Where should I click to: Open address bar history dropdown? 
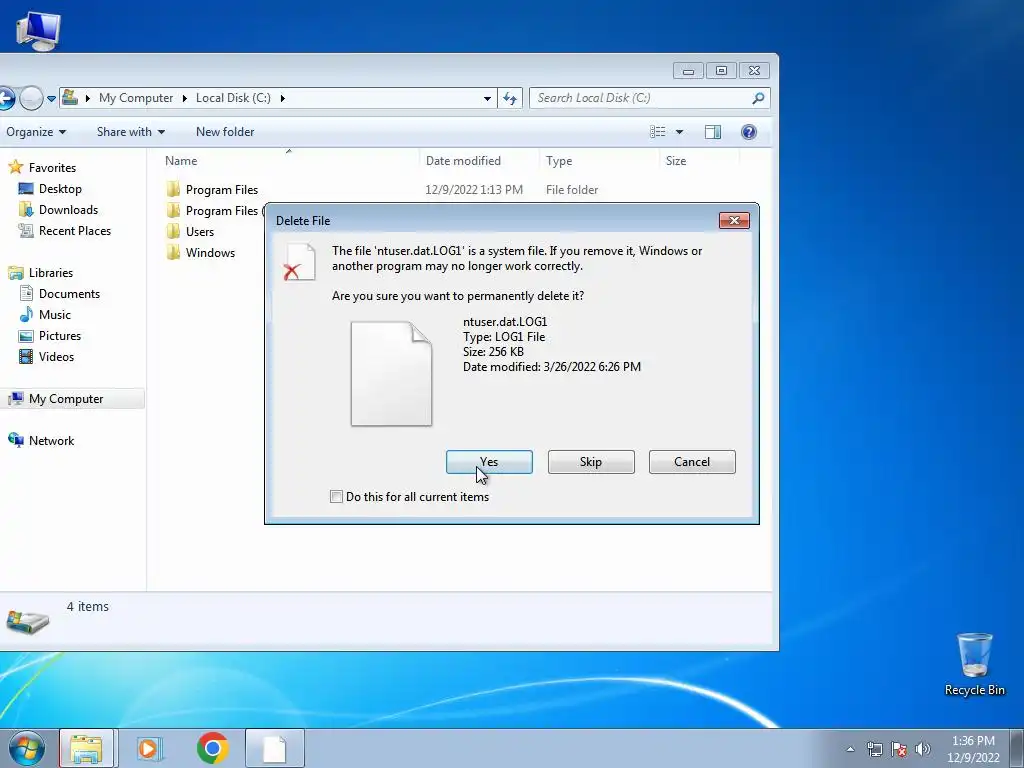pos(487,98)
